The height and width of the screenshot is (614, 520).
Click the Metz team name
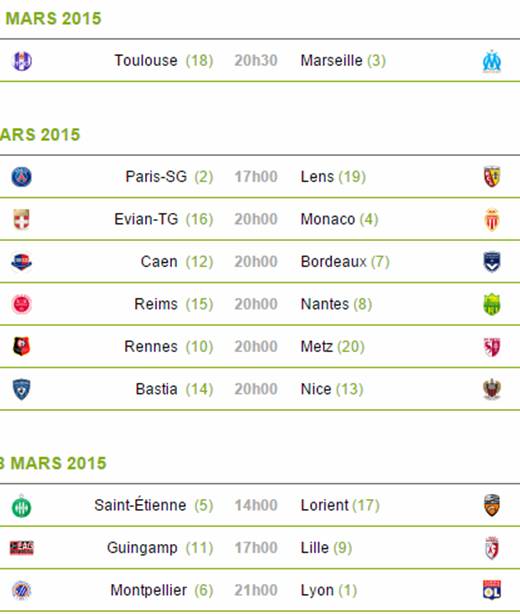[316, 347]
